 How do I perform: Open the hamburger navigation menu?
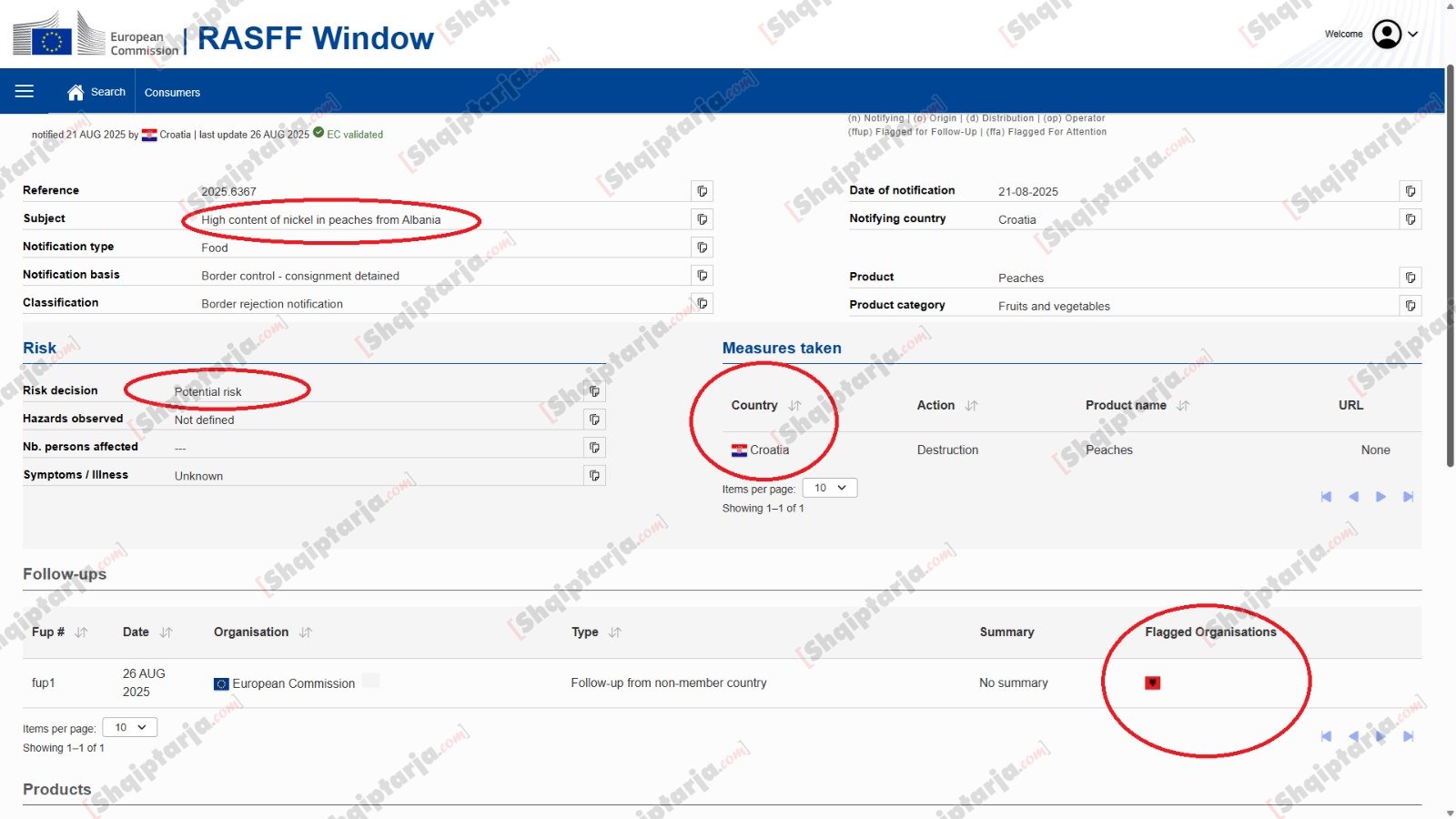pos(25,91)
